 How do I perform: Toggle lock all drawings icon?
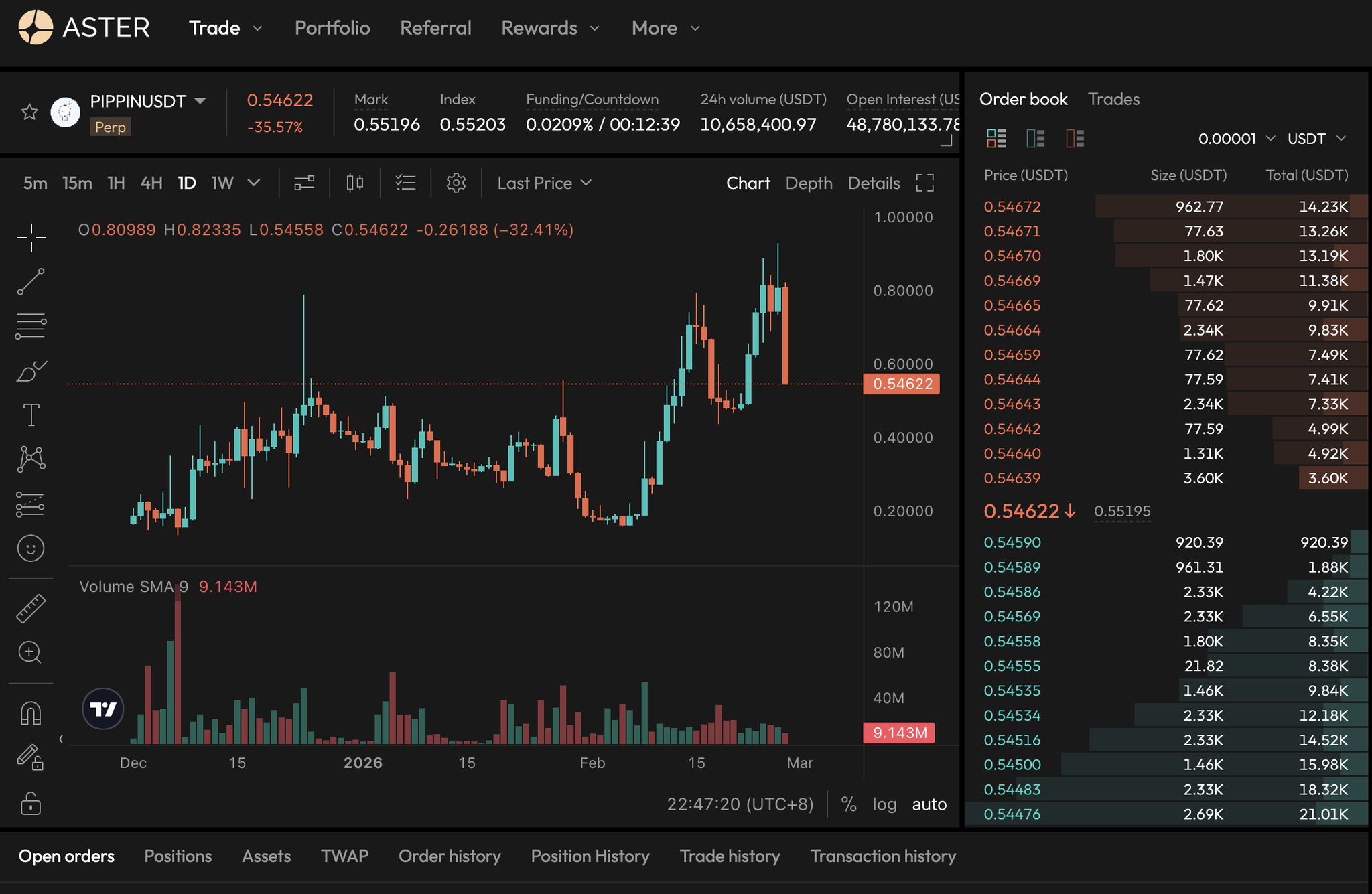click(x=31, y=804)
